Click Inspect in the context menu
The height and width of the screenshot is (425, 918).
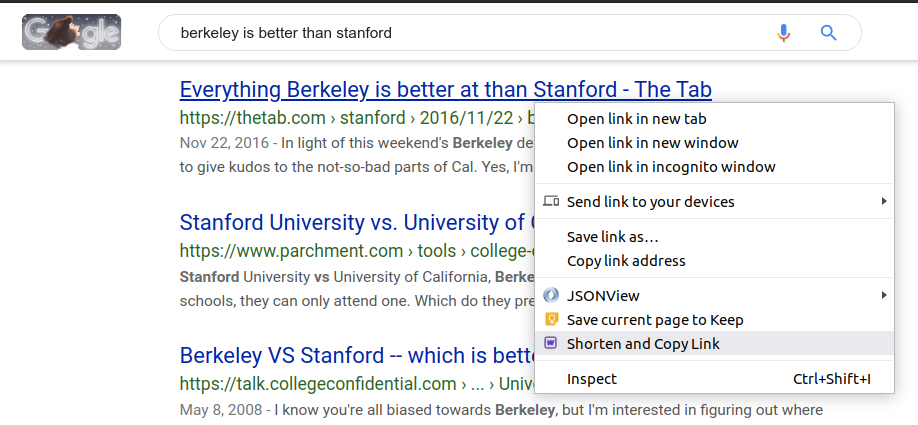[592, 379]
